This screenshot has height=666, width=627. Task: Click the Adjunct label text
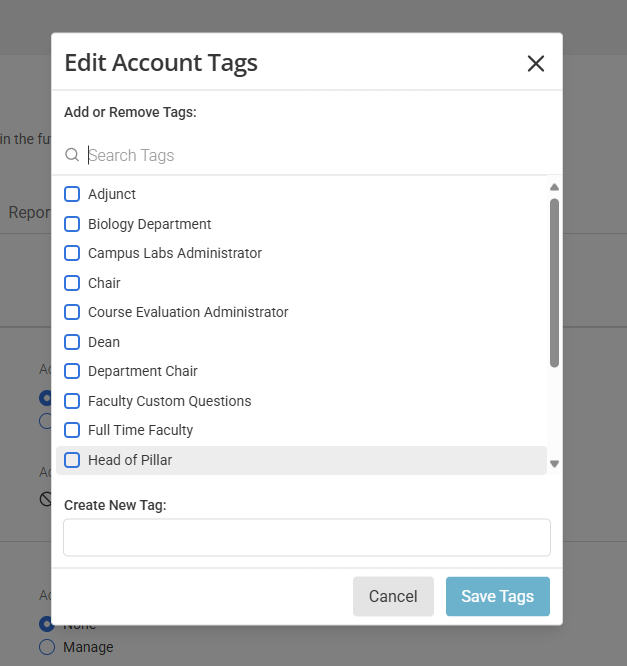pos(112,194)
